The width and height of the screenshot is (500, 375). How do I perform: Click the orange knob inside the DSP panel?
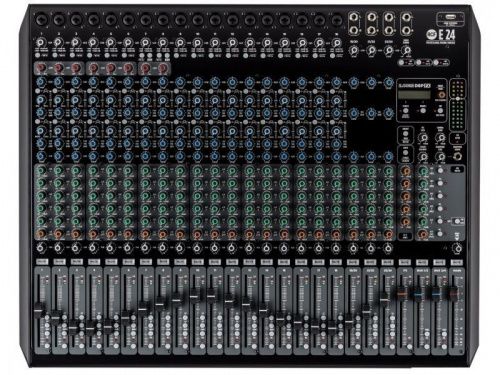point(441,95)
